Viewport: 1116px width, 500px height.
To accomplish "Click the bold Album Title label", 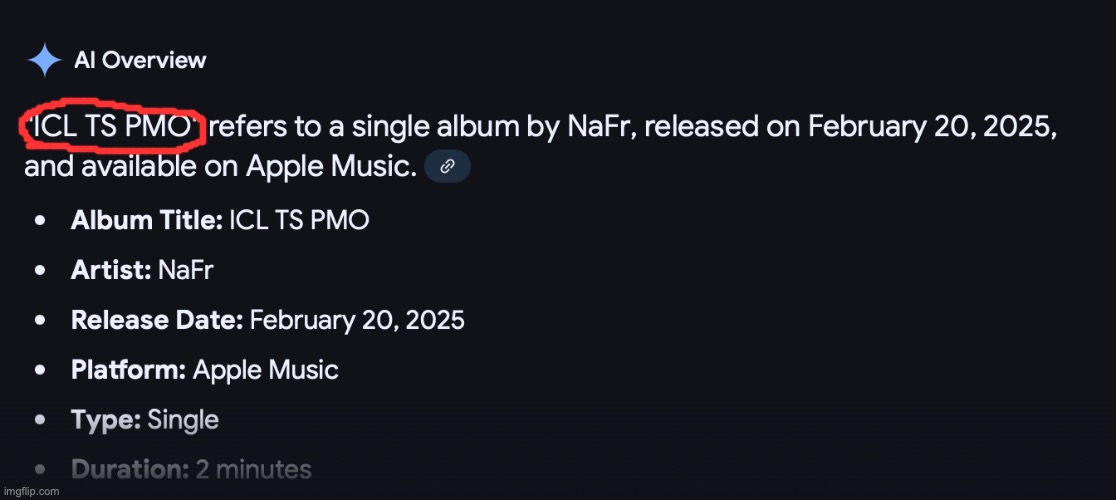I will tap(147, 220).
